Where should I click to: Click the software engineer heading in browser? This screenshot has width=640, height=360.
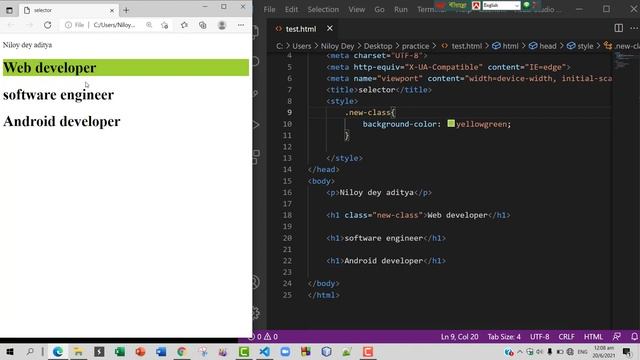click(x=58, y=95)
